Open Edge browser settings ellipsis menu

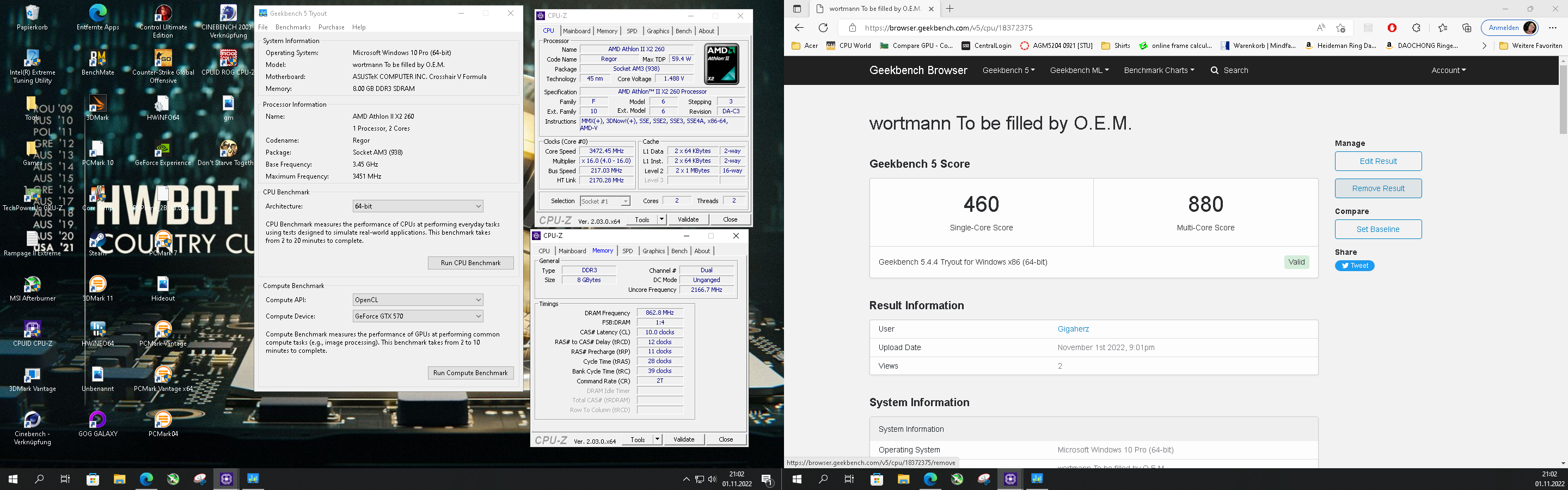[1553, 27]
